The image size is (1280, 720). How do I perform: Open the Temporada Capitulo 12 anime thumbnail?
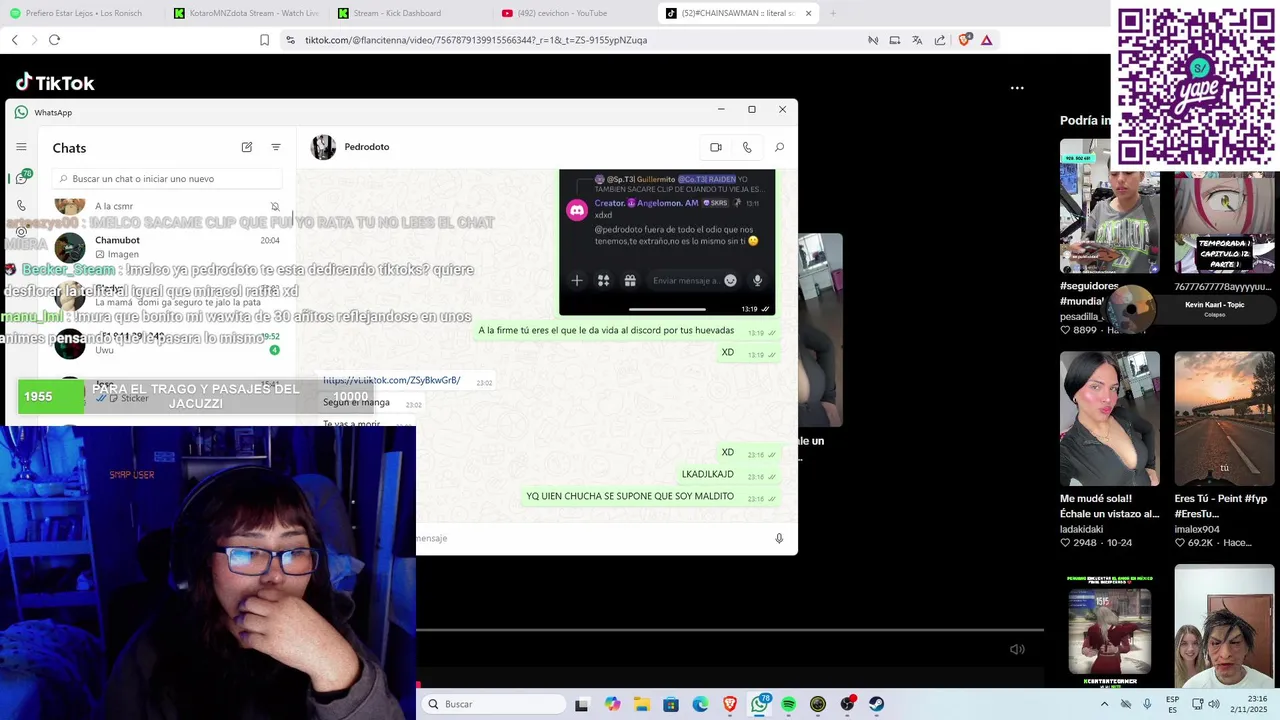click(x=1224, y=223)
